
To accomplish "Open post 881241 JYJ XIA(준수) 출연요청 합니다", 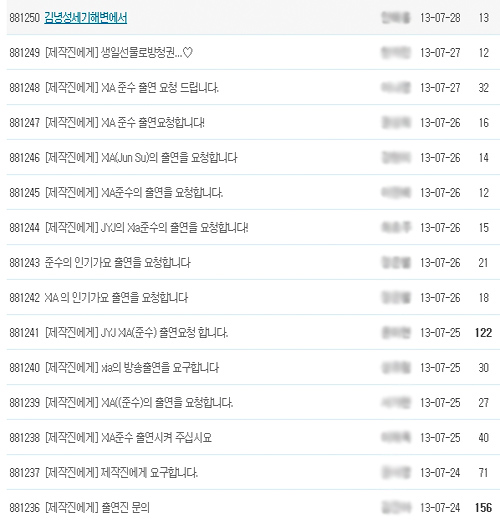I will (x=136, y=333).
